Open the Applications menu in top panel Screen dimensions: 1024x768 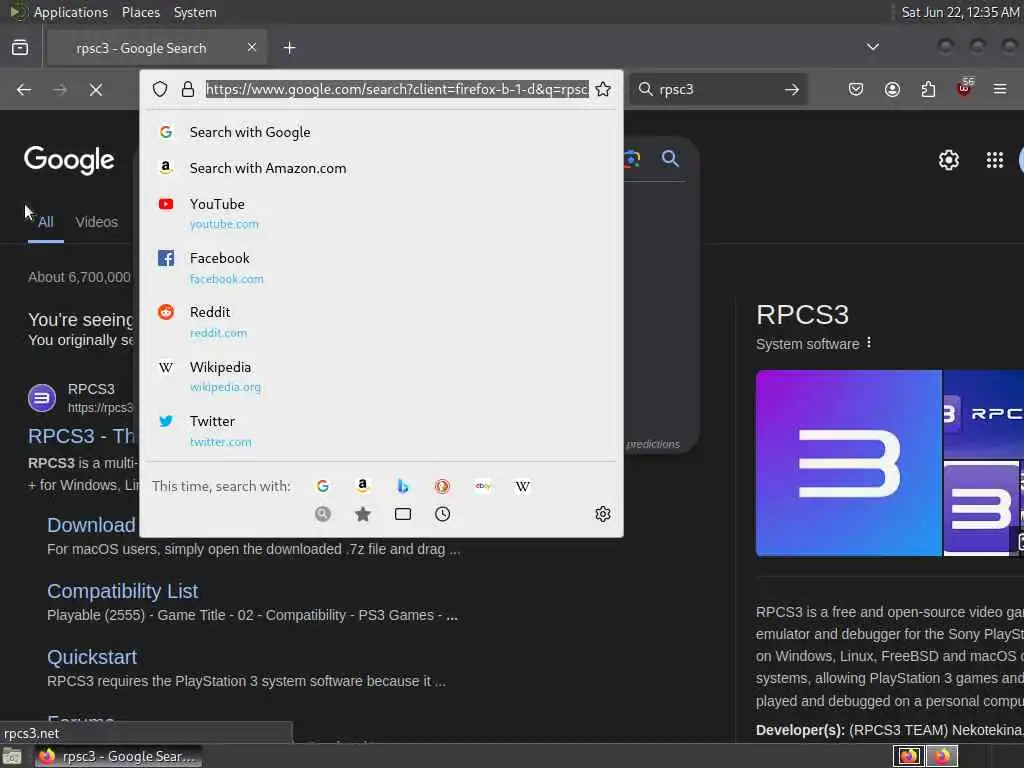point(71,12)
